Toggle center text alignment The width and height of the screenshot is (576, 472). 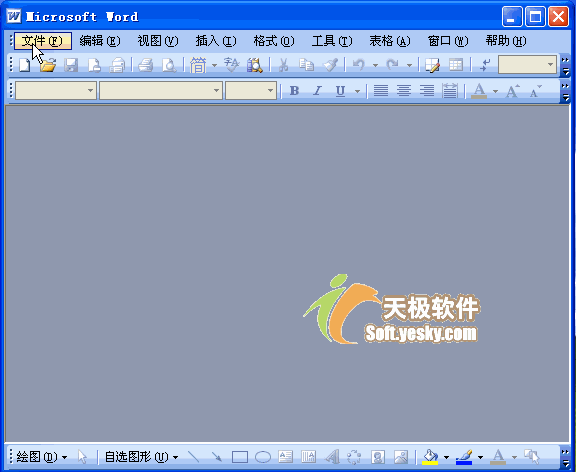tap(404, 90)
